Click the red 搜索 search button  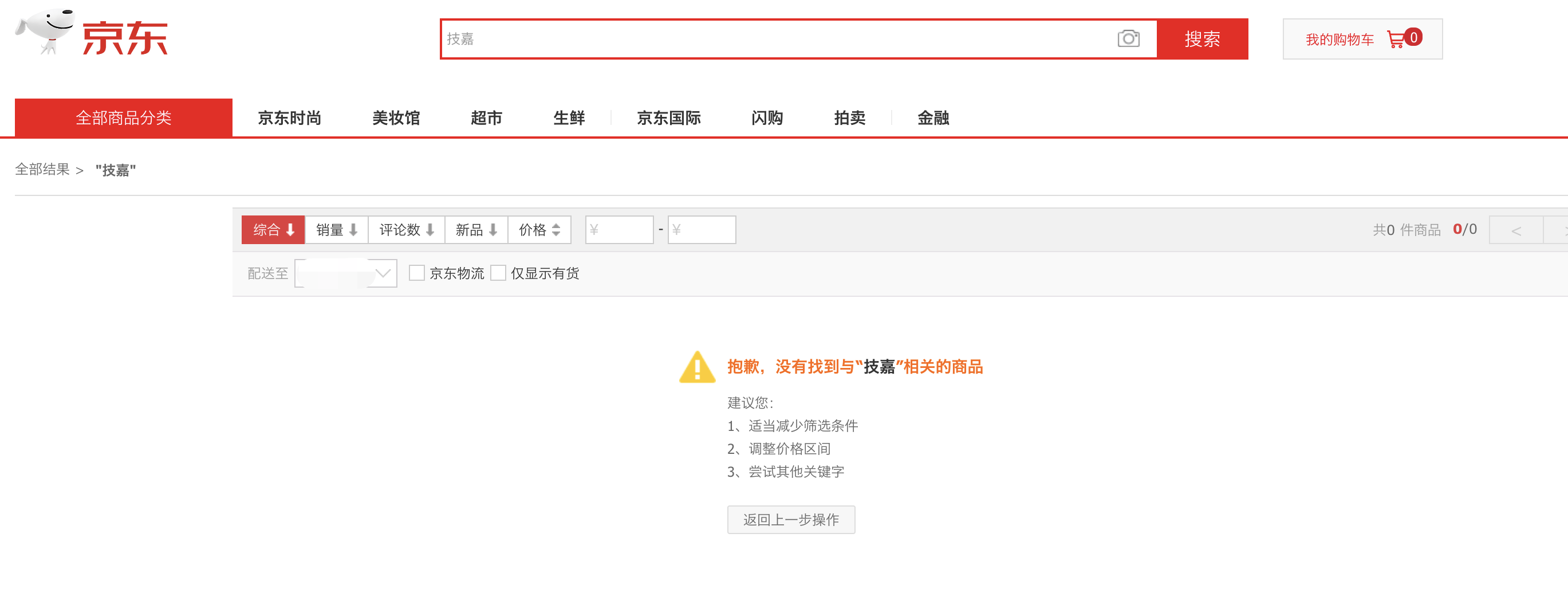[1201, 39]
